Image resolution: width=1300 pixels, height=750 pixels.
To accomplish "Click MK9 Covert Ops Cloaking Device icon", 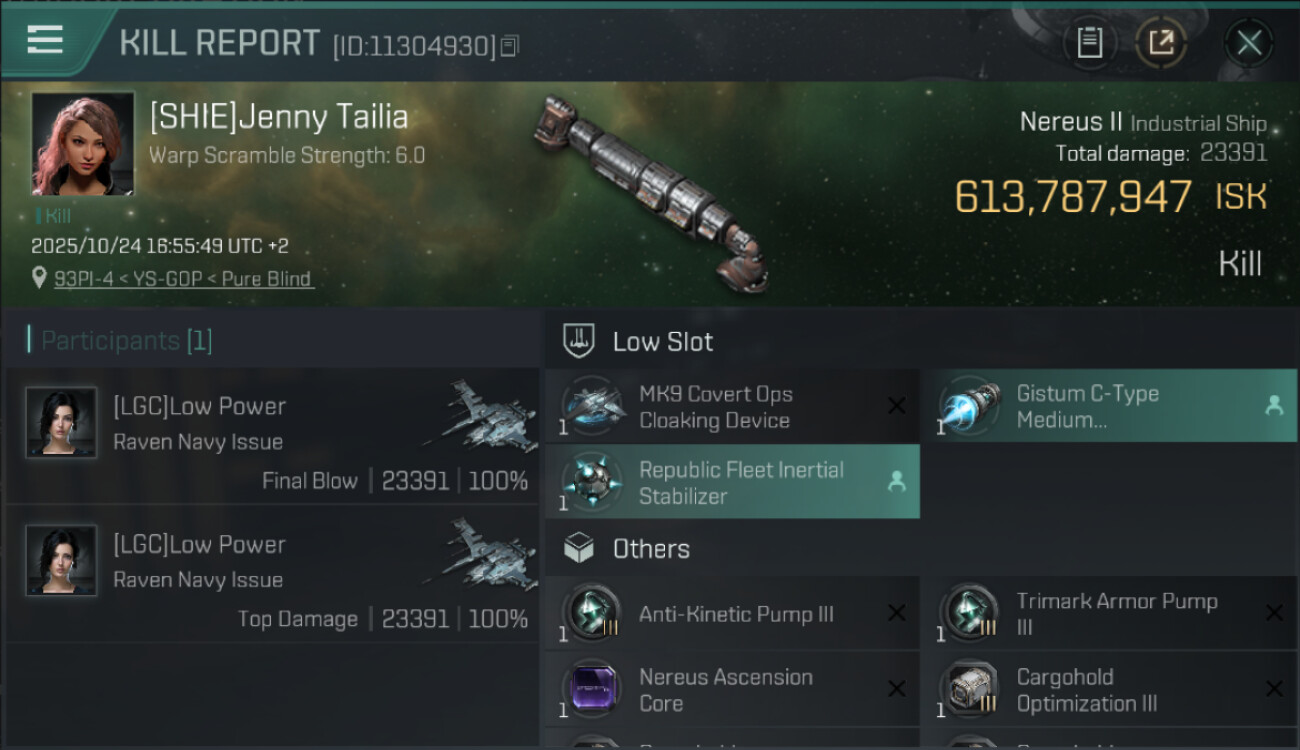I will coord(594,407).
